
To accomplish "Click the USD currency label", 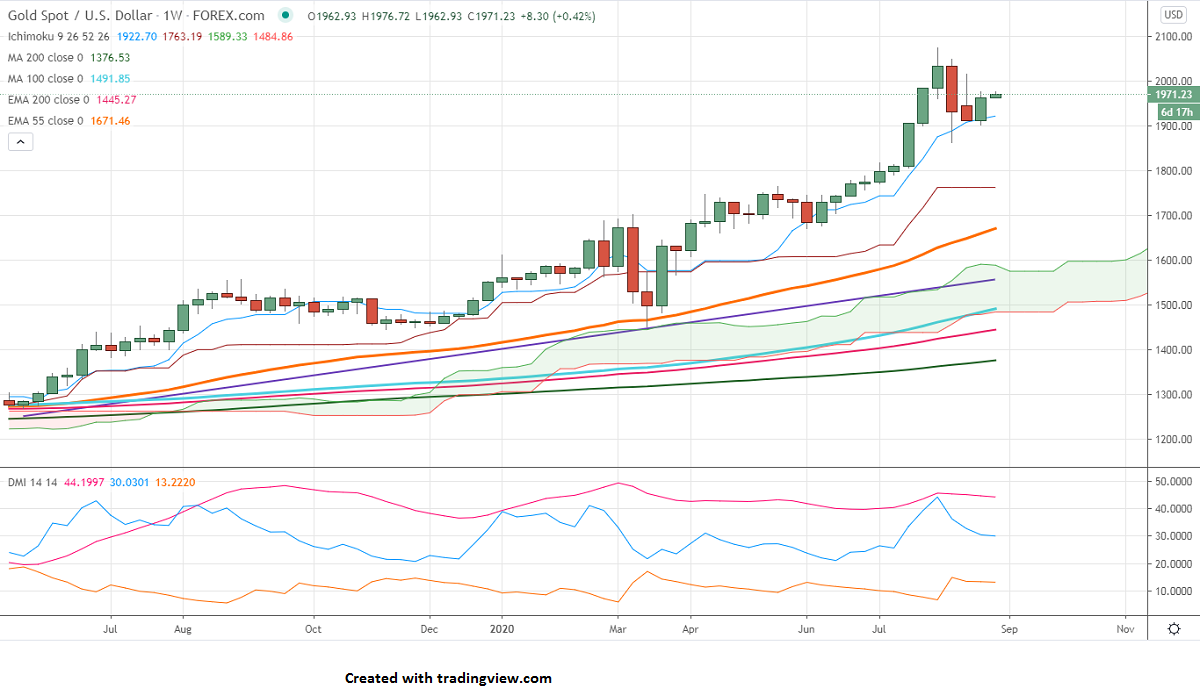I will pyautogui.click(x=1173, y=15).
